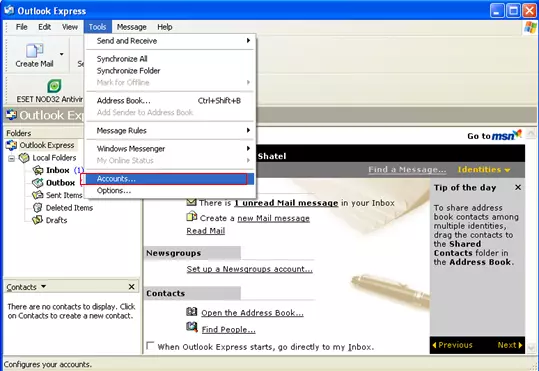
Task: Select the Outbox folder icon
Action: 38,183
